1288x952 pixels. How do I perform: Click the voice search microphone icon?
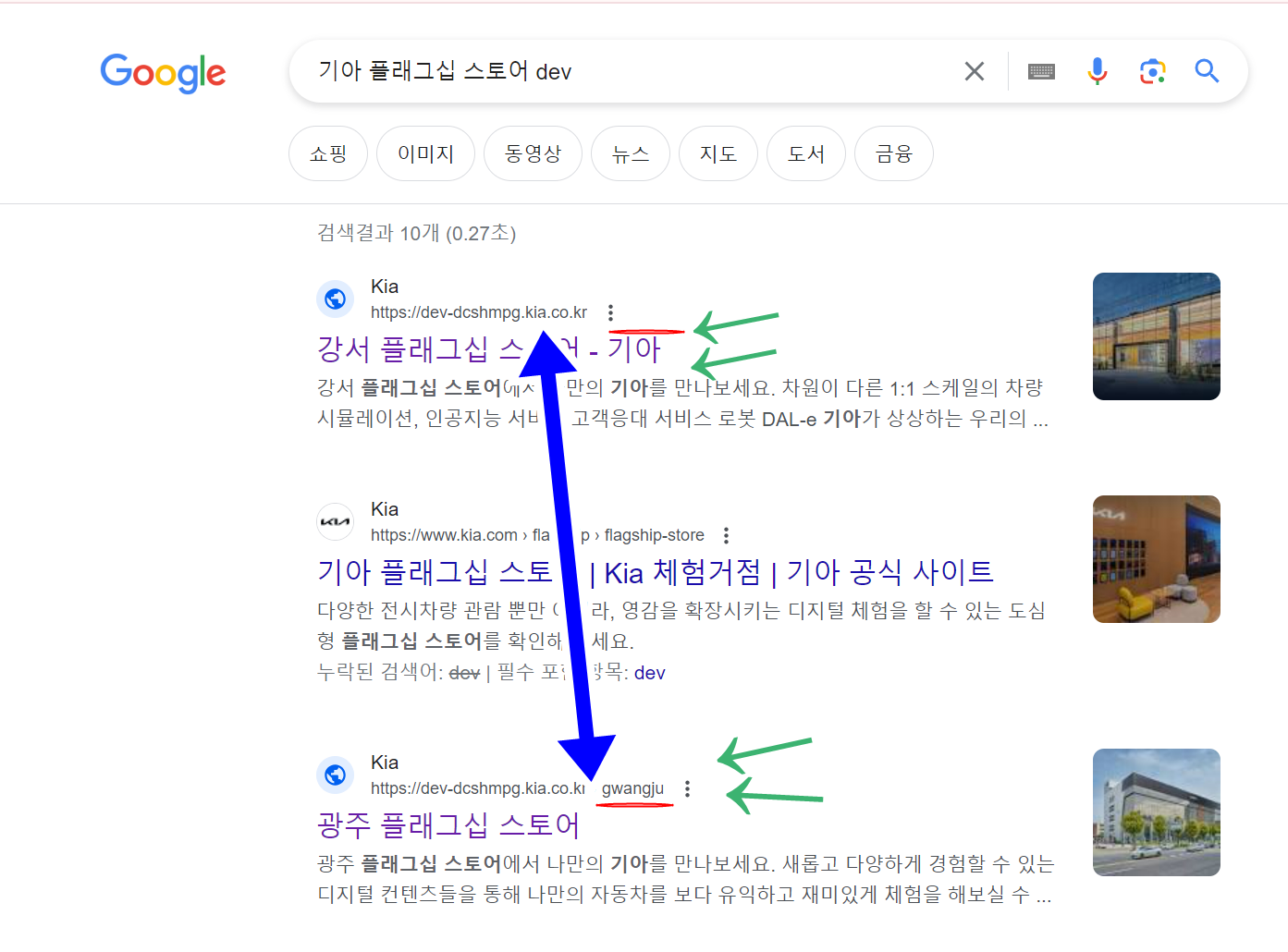click(1097, 70)
